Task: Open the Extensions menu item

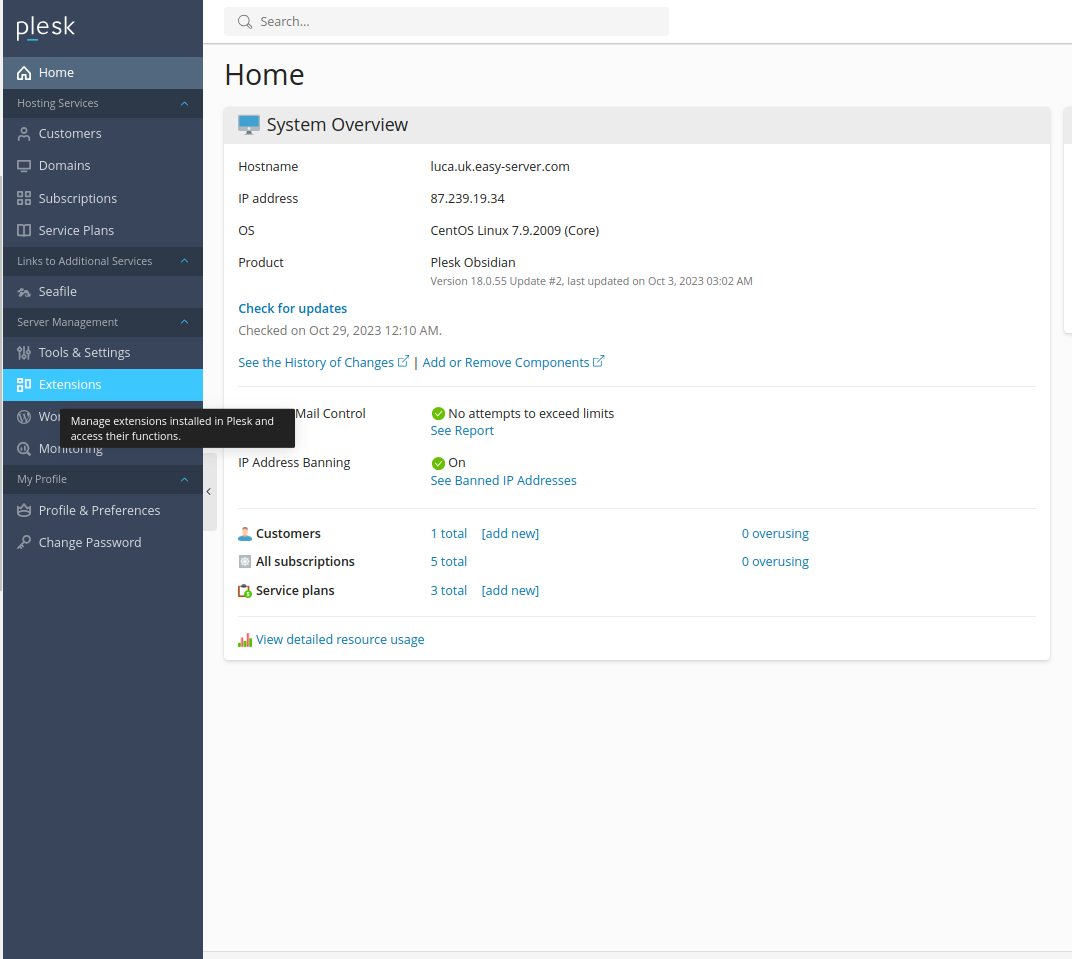Action: coord(70,385)
